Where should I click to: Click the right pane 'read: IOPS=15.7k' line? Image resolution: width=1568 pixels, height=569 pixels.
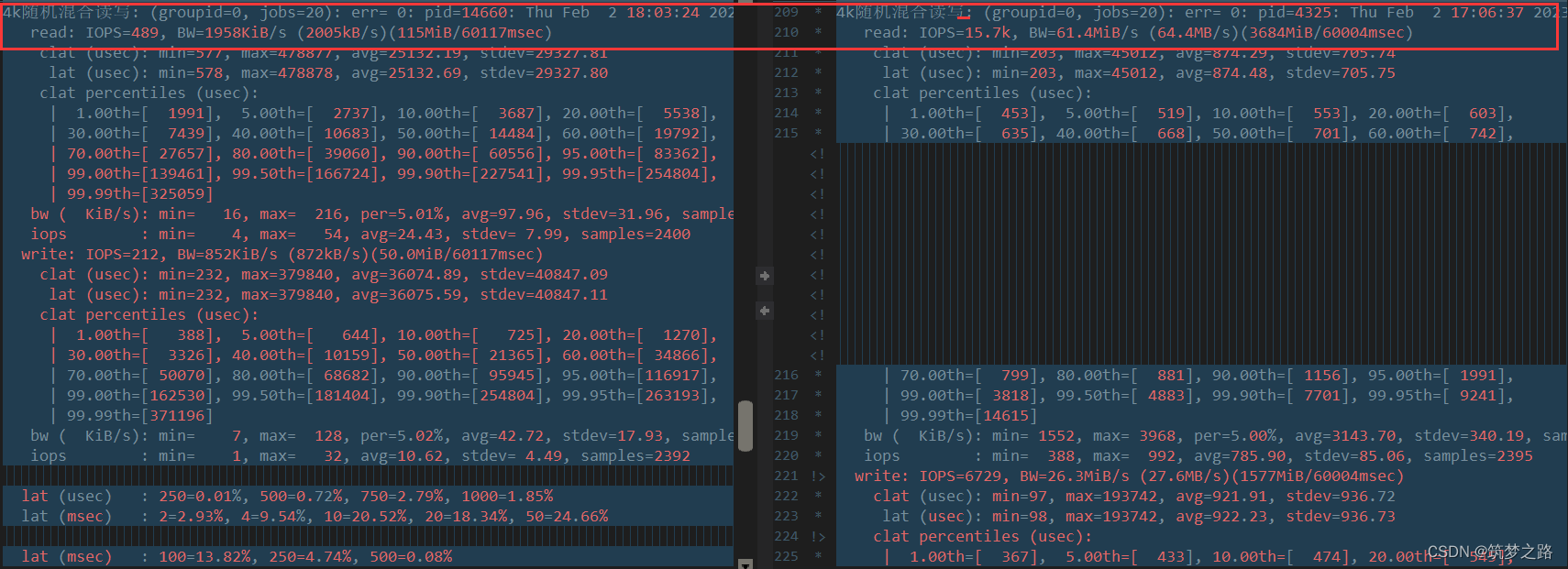tap(1138, 33)
